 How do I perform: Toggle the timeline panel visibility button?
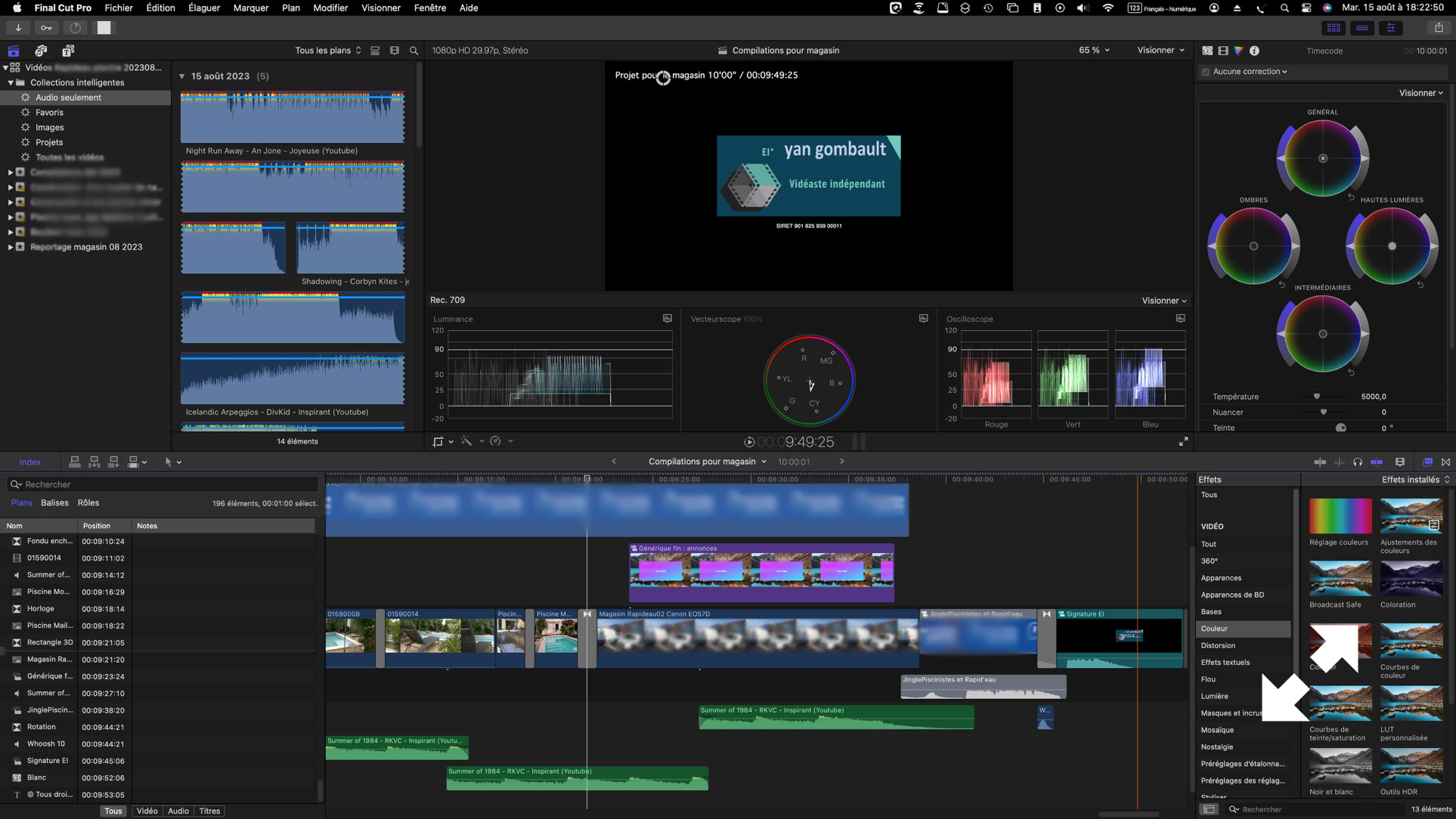tap(1362, 28)
